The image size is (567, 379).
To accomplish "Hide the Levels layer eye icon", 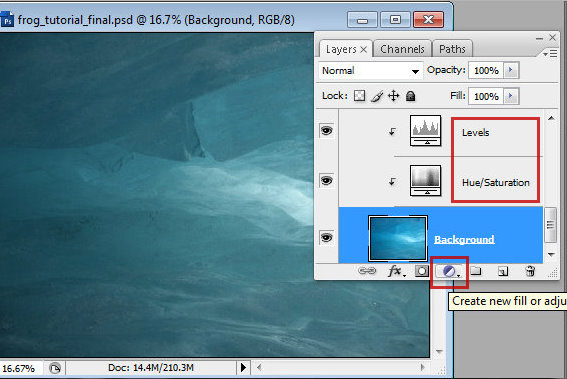I will tap(327, 131).
